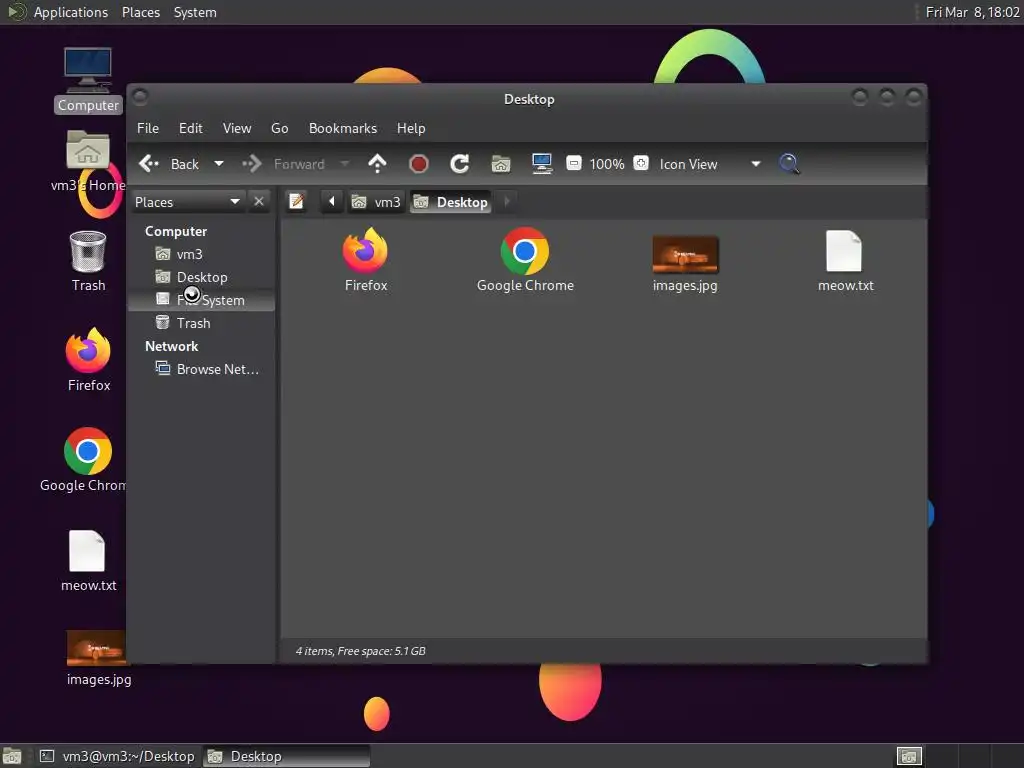The image size is (1024, 768).
Task: Switch to the Desktop window taskbar button
Action: [x=287, y=756]
